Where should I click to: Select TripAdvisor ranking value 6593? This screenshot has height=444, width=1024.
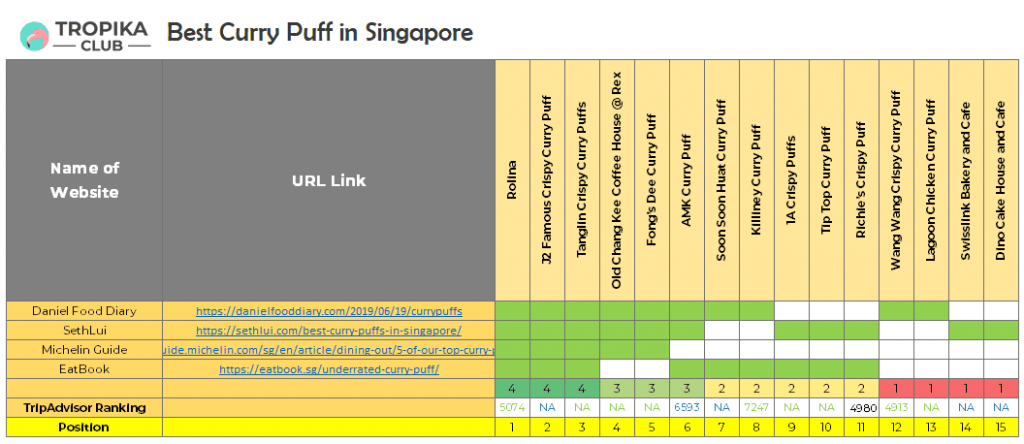click(687, 408)
